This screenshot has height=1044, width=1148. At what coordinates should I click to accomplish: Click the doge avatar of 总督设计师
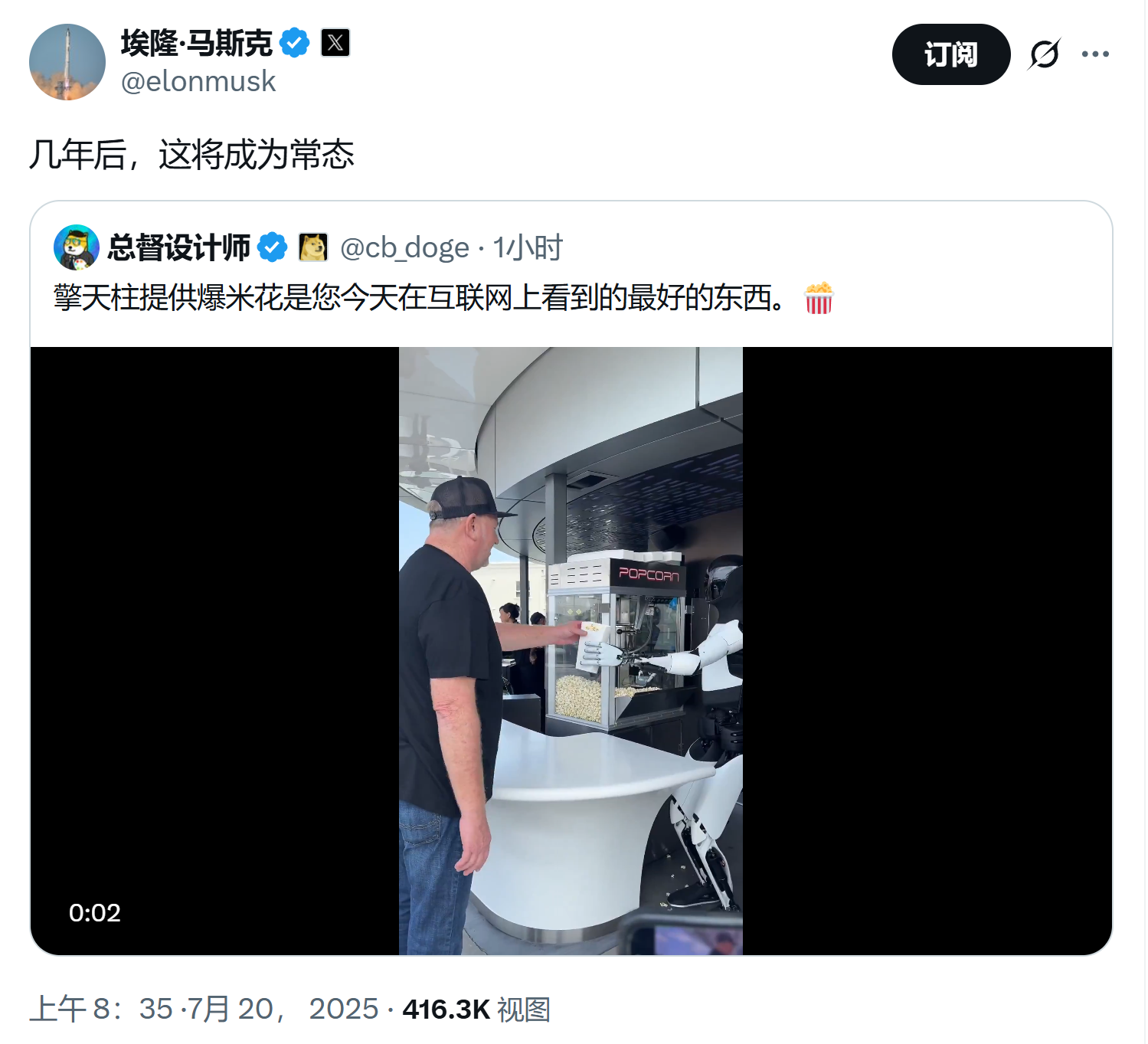pos(76,247)
